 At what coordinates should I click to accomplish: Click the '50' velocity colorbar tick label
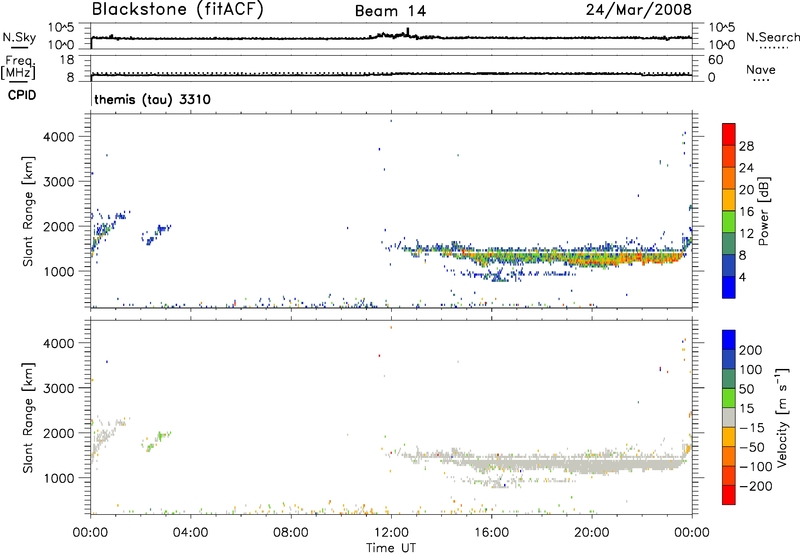tap(747, 389)
